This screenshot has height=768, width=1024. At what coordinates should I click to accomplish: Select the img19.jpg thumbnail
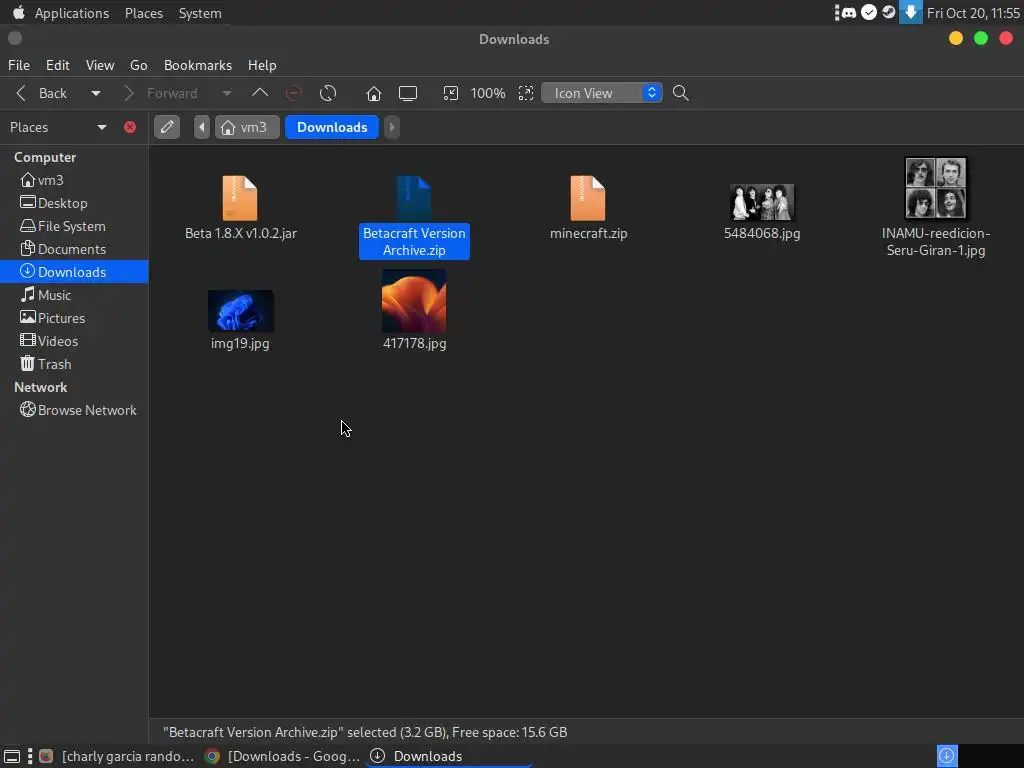click(240, 311)
